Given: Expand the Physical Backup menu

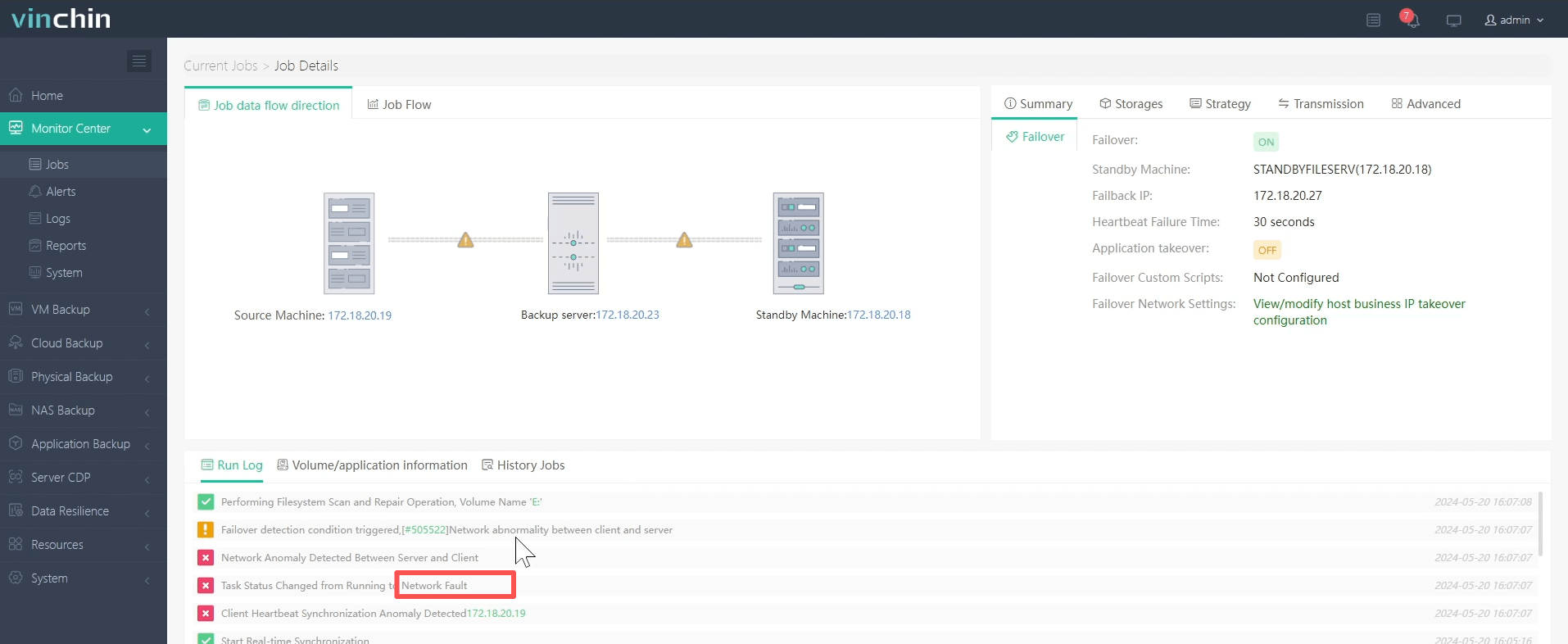Looking at the screenshot, I should pos(84,377).
